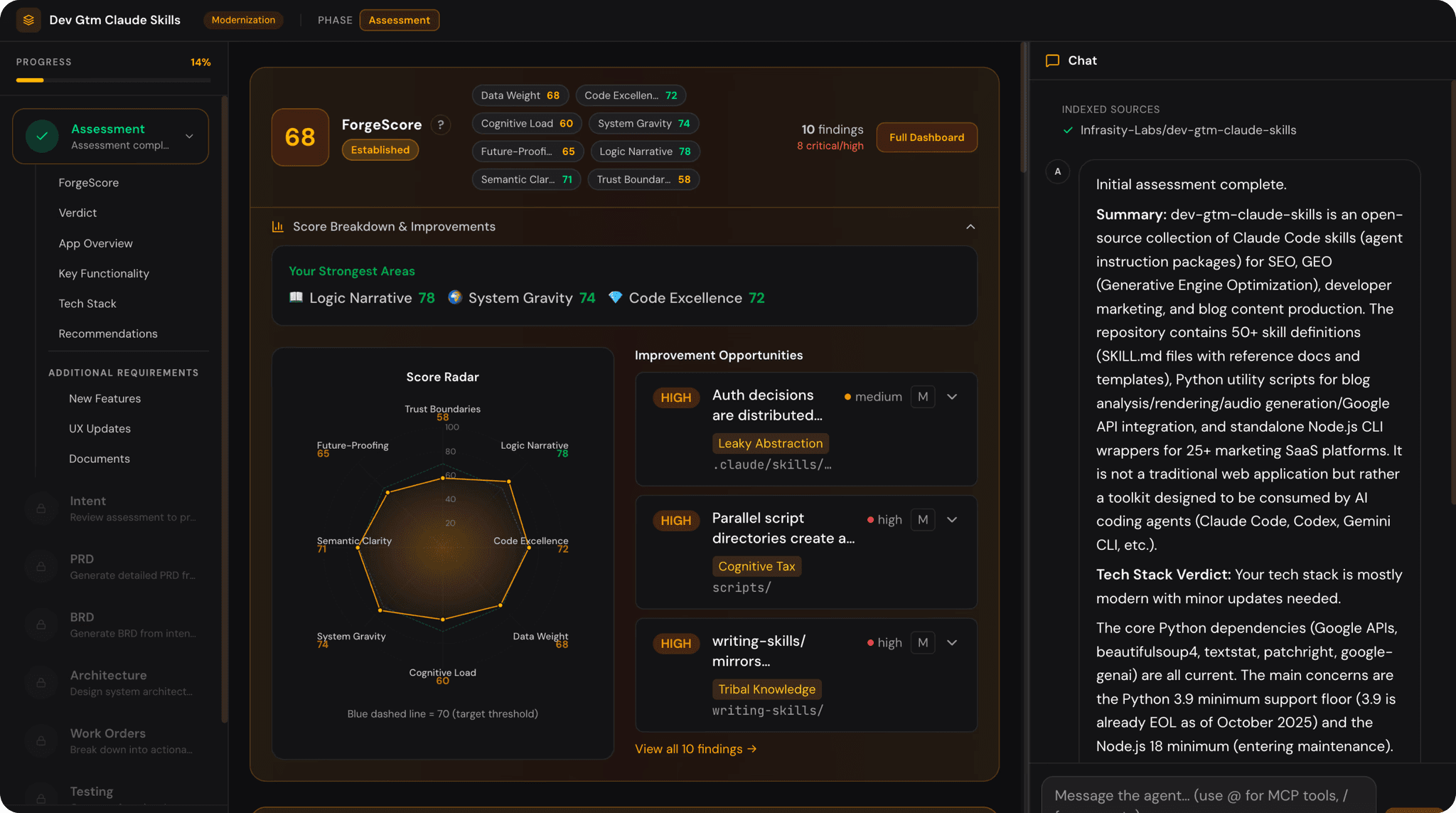Click the indexed source green check icon
The height and width of the screenshot is (813, 1456).
pyautogui.click(x=1068, y=130)
